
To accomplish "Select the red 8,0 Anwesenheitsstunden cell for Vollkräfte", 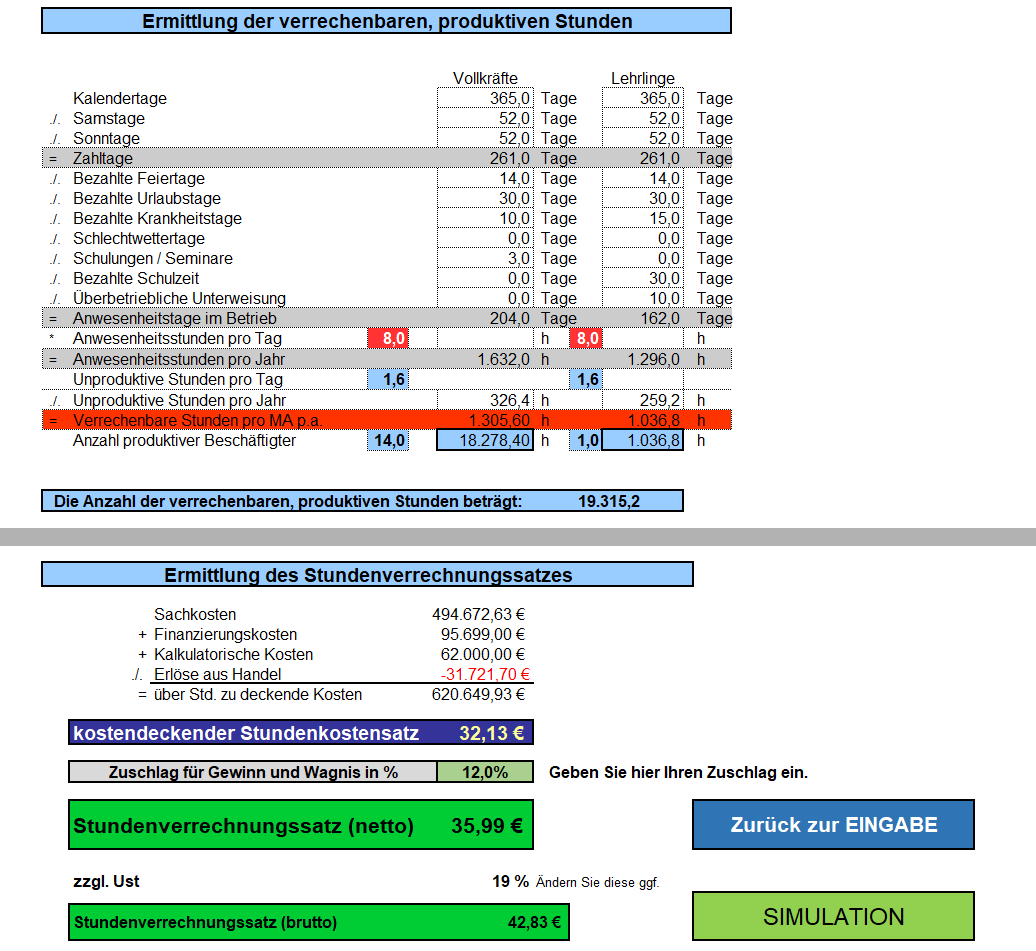I will [x=388, y=339].
